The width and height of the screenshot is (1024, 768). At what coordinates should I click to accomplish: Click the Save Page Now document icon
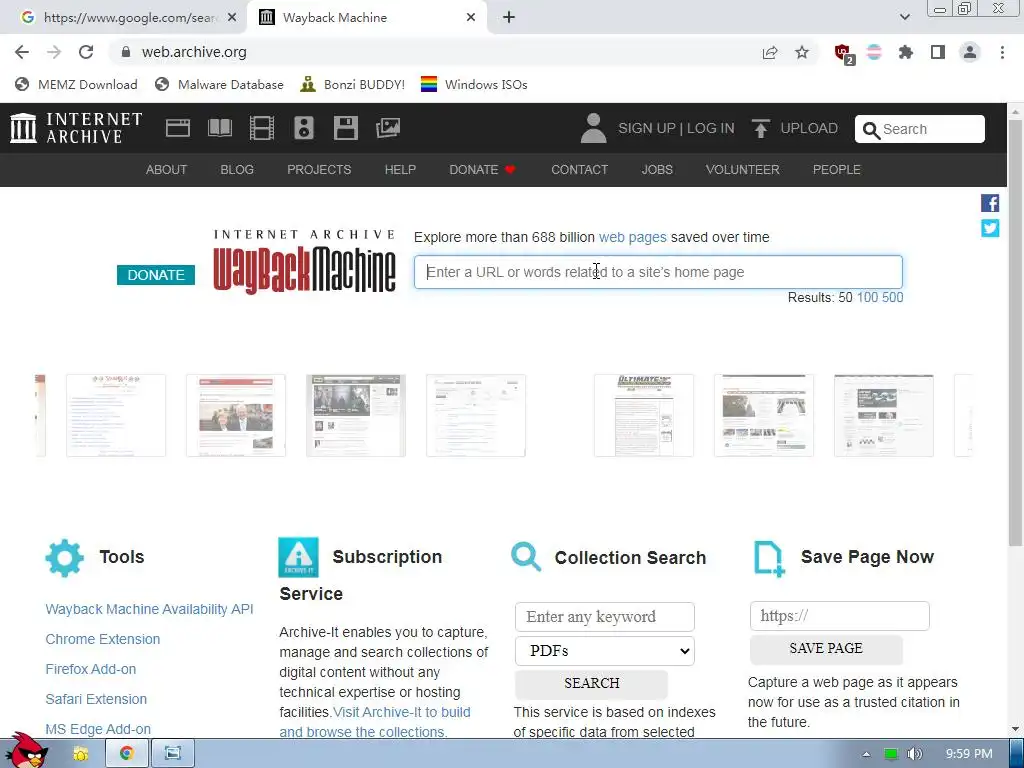pyautogui.click(x=769, y=559)
